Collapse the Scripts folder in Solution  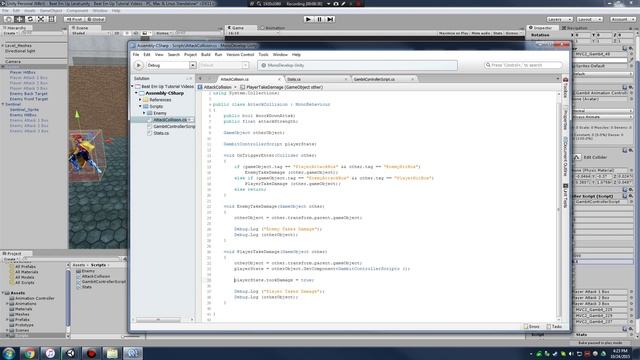point(140,106)
